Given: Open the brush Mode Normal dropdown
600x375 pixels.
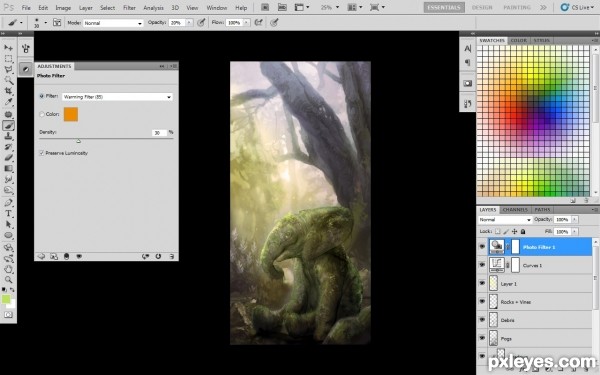Looking at the screenshot, I should click(113, 23).
